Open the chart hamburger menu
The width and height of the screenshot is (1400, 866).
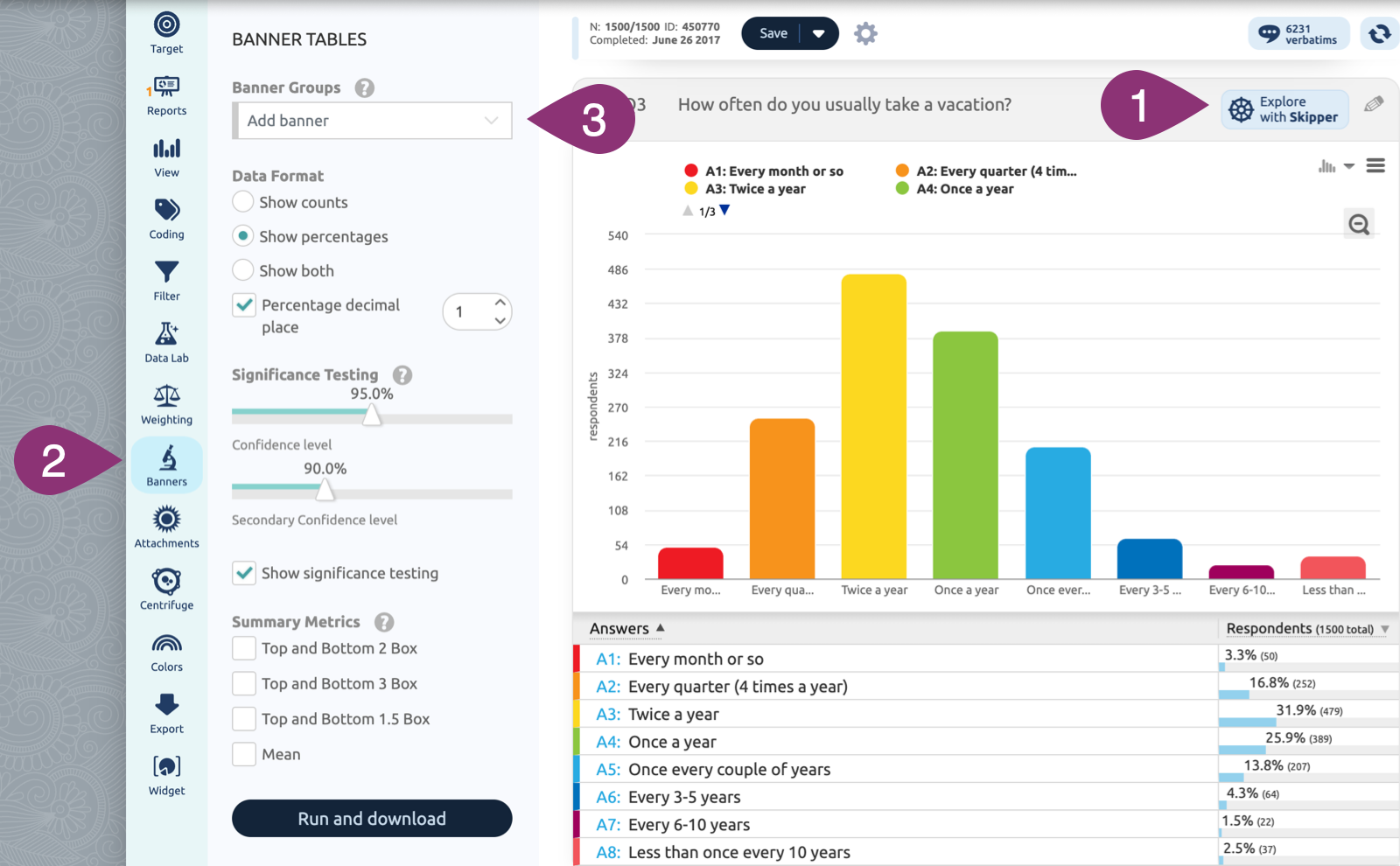[1375, 166]
